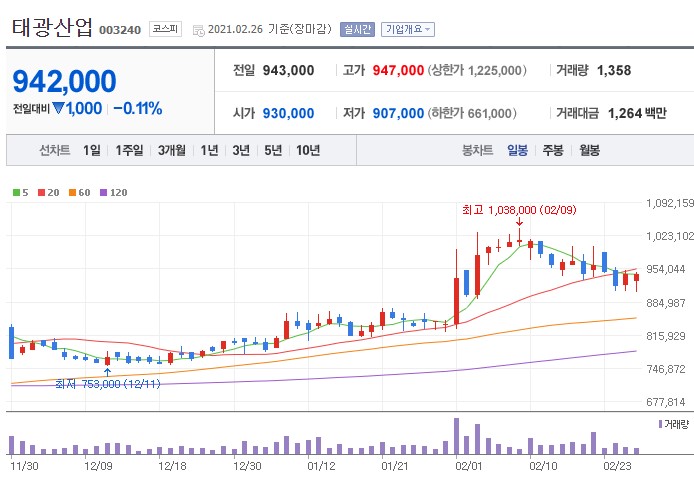Click the trading value 1,264 백만

coord(637,113)
